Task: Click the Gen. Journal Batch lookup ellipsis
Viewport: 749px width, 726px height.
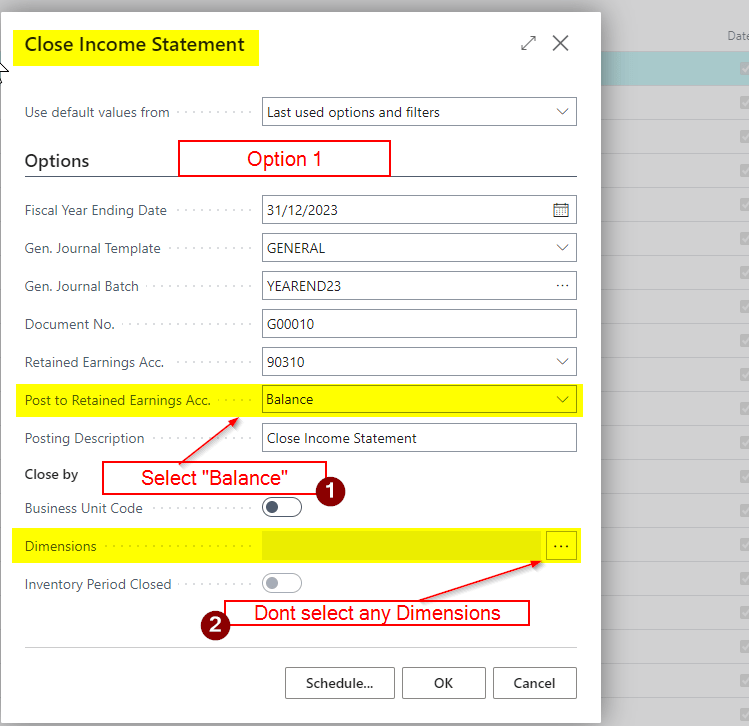Action: (x=561, y=286)
